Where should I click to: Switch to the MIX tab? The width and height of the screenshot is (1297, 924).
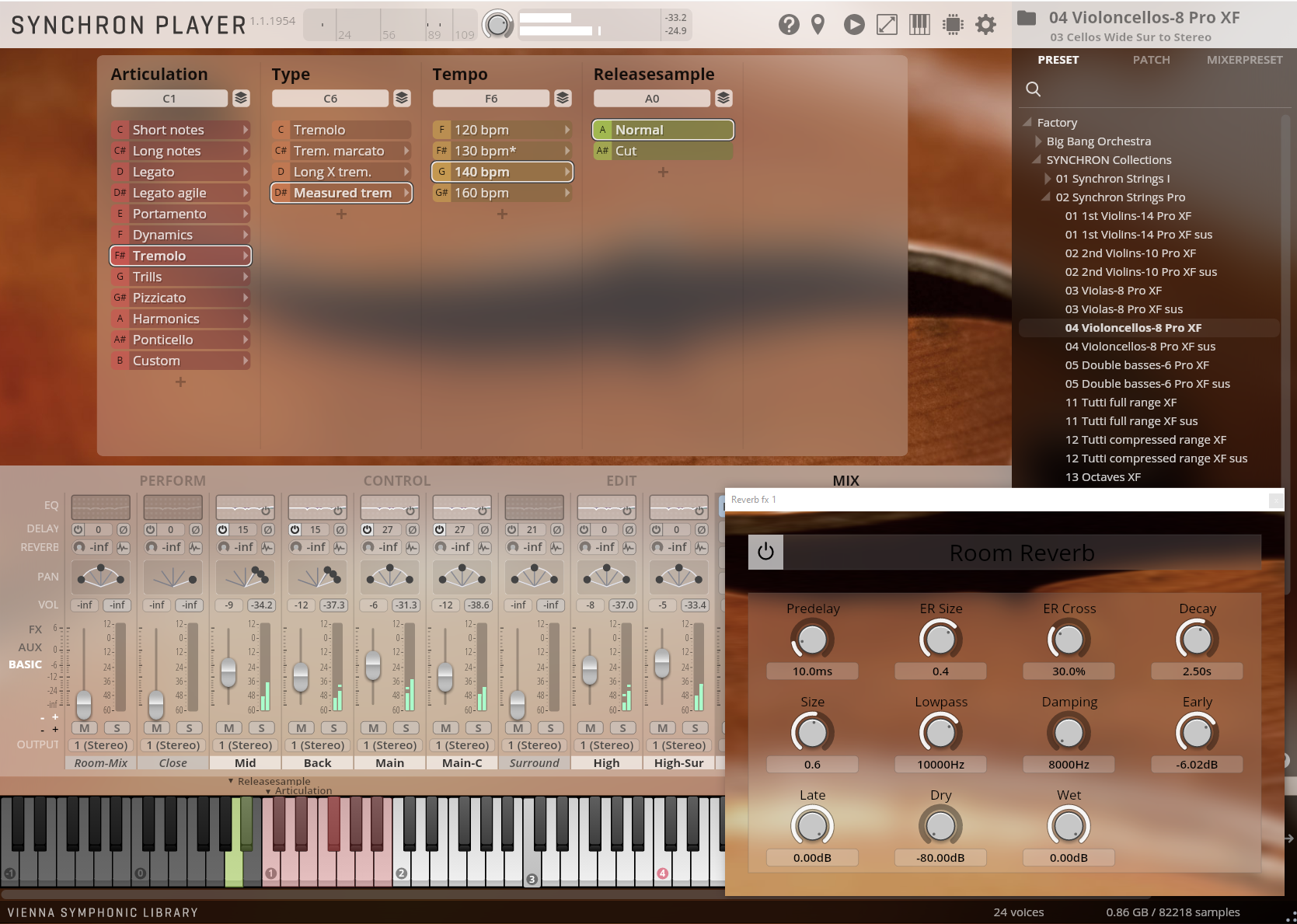pos(845,480)
